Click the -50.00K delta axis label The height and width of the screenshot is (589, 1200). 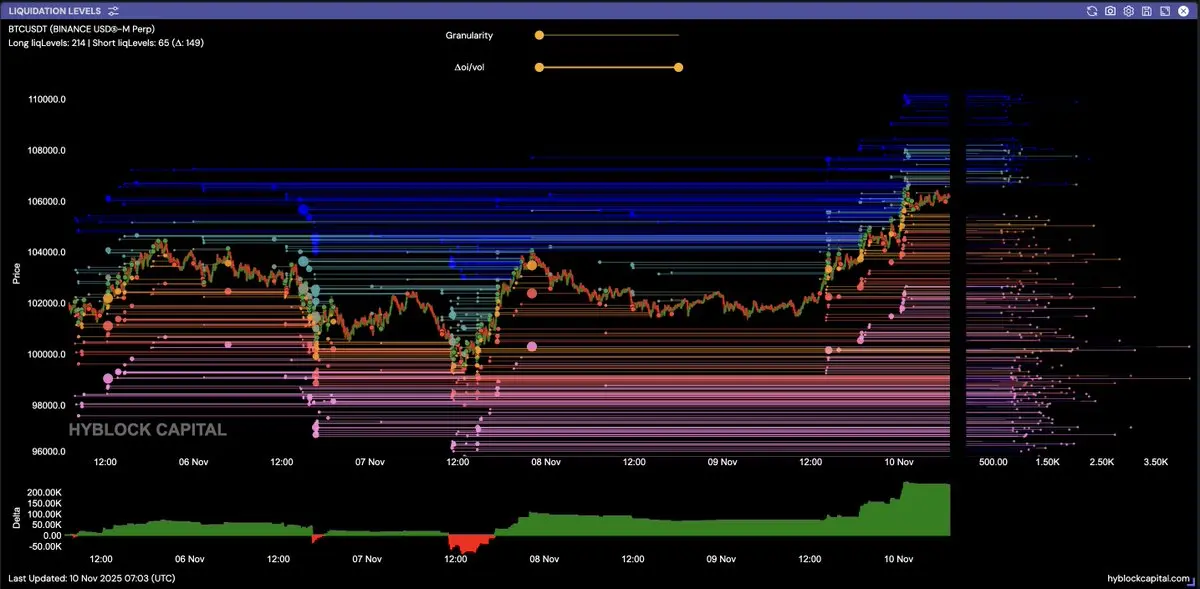46,546
